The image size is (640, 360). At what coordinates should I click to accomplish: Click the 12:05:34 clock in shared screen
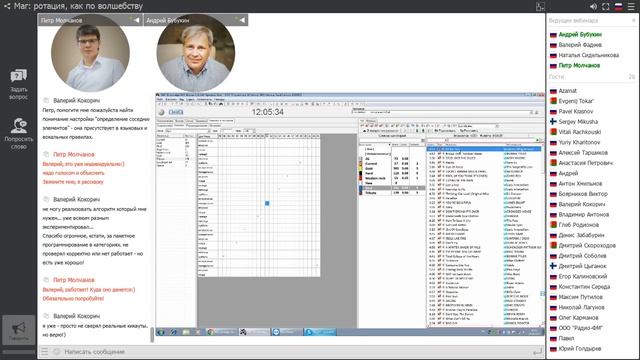pyautogui.click(x=267, y=112)
